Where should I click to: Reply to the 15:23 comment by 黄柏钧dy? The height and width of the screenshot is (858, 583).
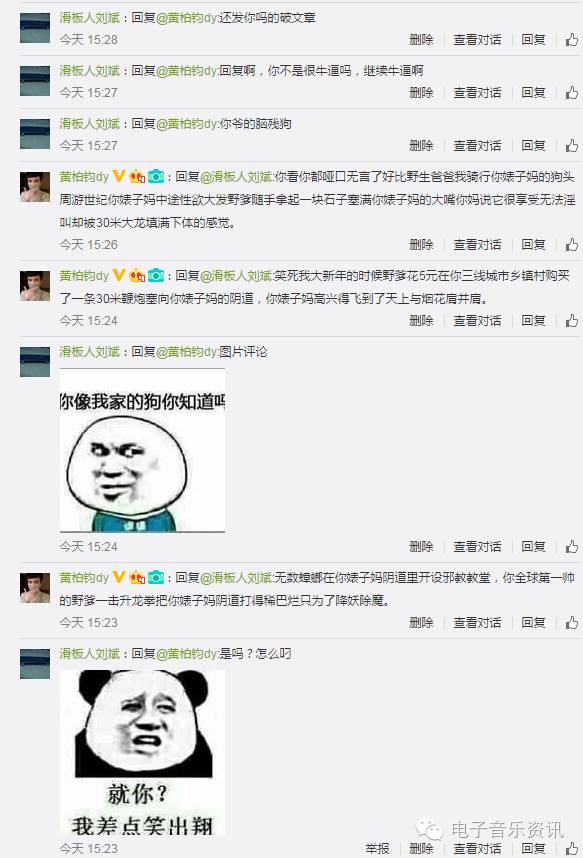[x=533, y=623]
